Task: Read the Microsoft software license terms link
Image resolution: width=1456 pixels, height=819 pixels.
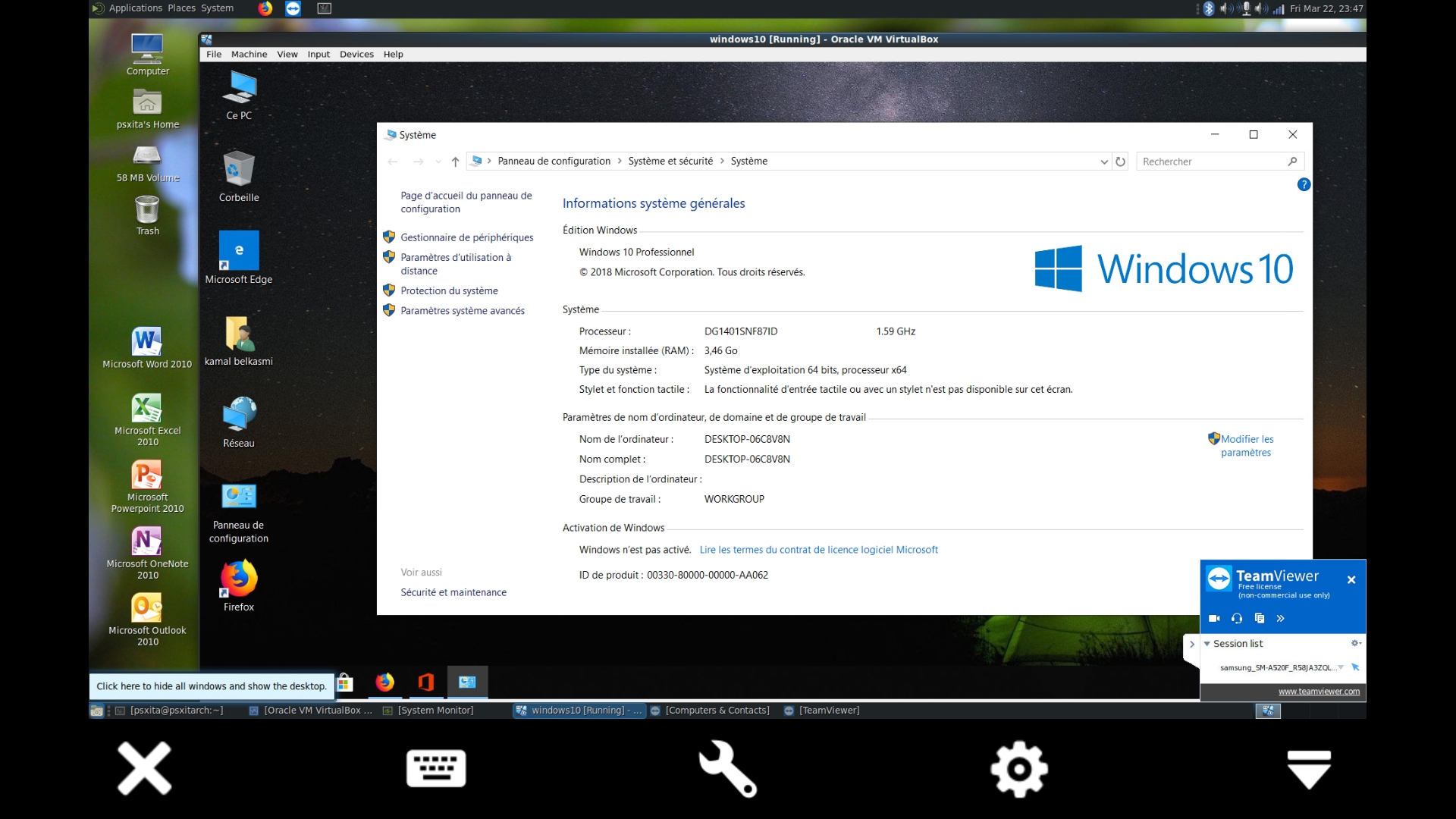Action: (818, 550)
